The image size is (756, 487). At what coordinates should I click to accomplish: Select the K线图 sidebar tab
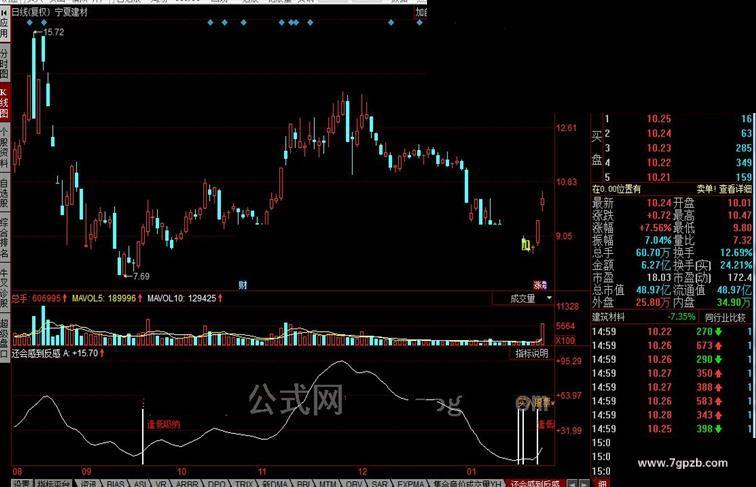[x=4, y=104]
